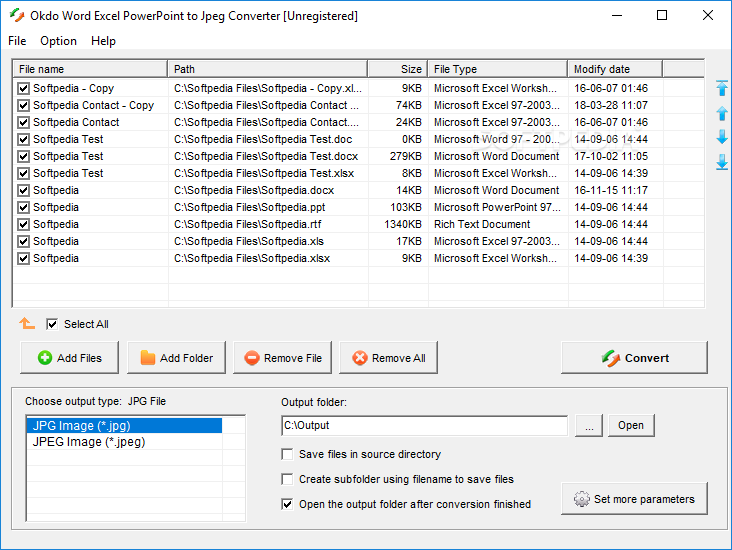Click the orange up-level arrow beside Select All
This screenshot has height=550, width=732.
(27, 323)
